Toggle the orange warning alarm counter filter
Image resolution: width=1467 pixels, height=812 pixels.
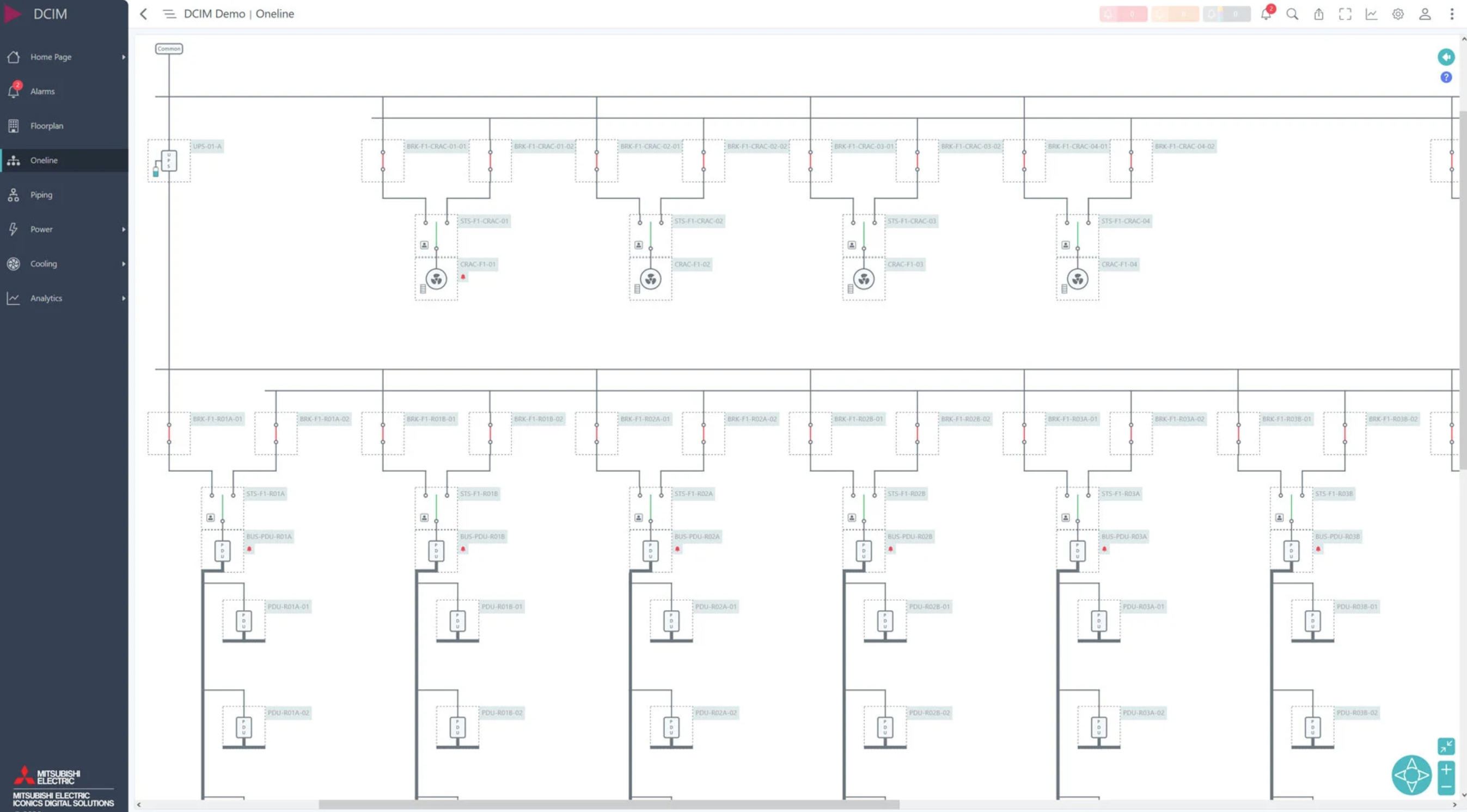(1175, 14)
